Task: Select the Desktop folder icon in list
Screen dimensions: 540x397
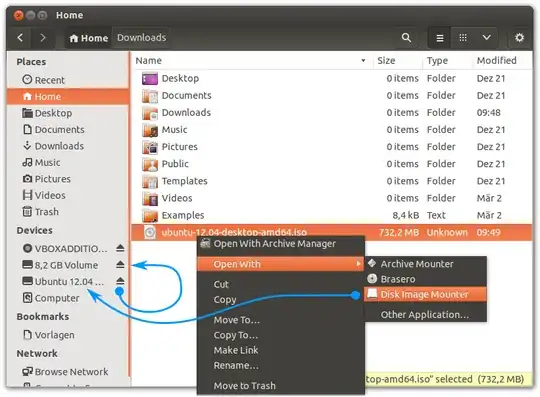Action: pos(150,79)
